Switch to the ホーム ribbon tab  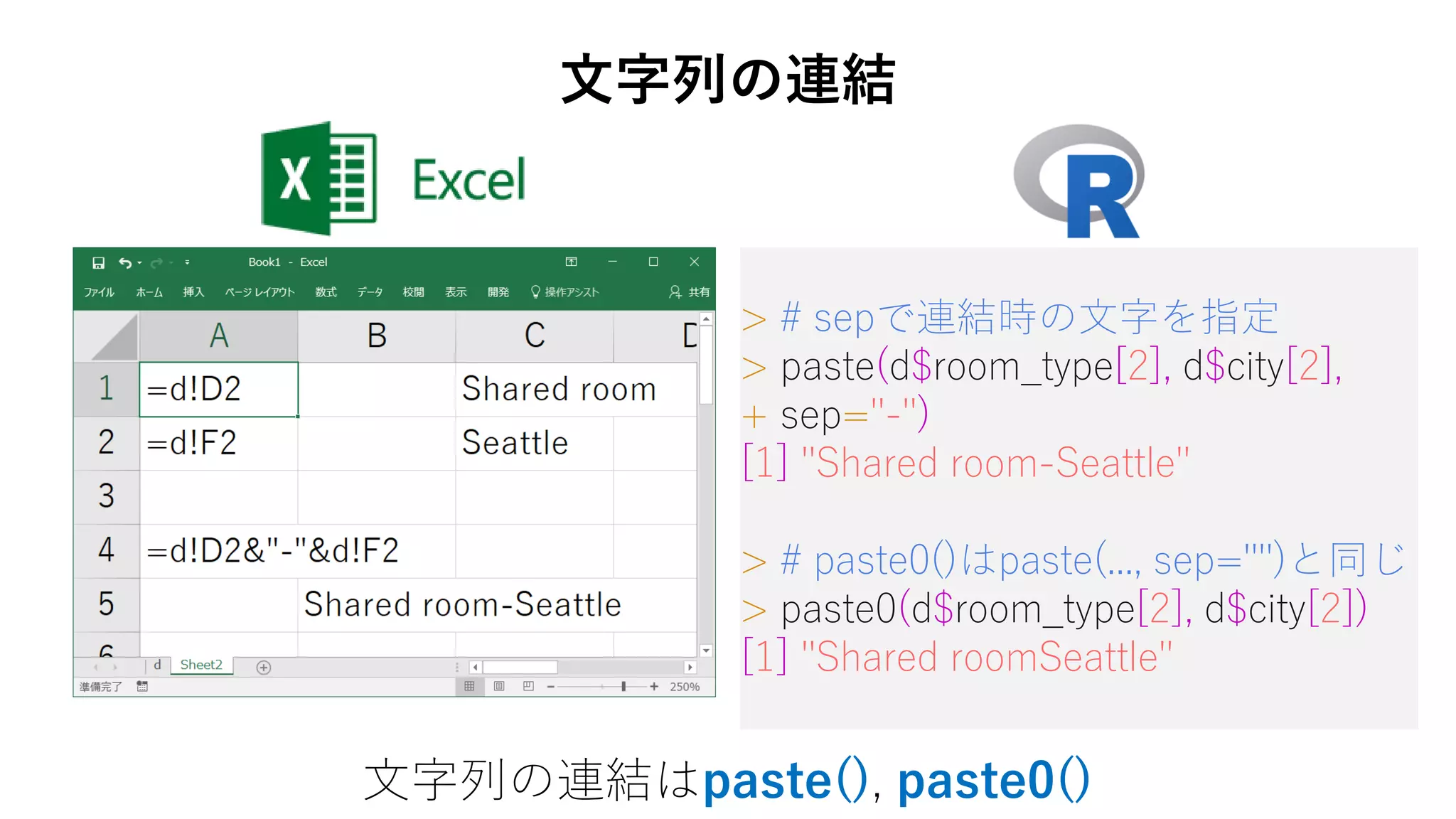(x=149, y=292)
